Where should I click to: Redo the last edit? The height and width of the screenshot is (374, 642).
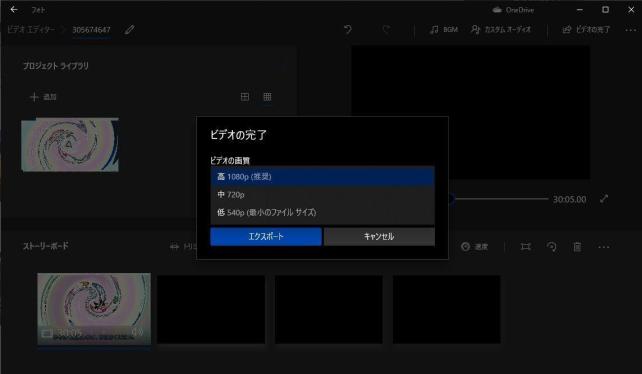pyautogui.click(x=386, y=29)
